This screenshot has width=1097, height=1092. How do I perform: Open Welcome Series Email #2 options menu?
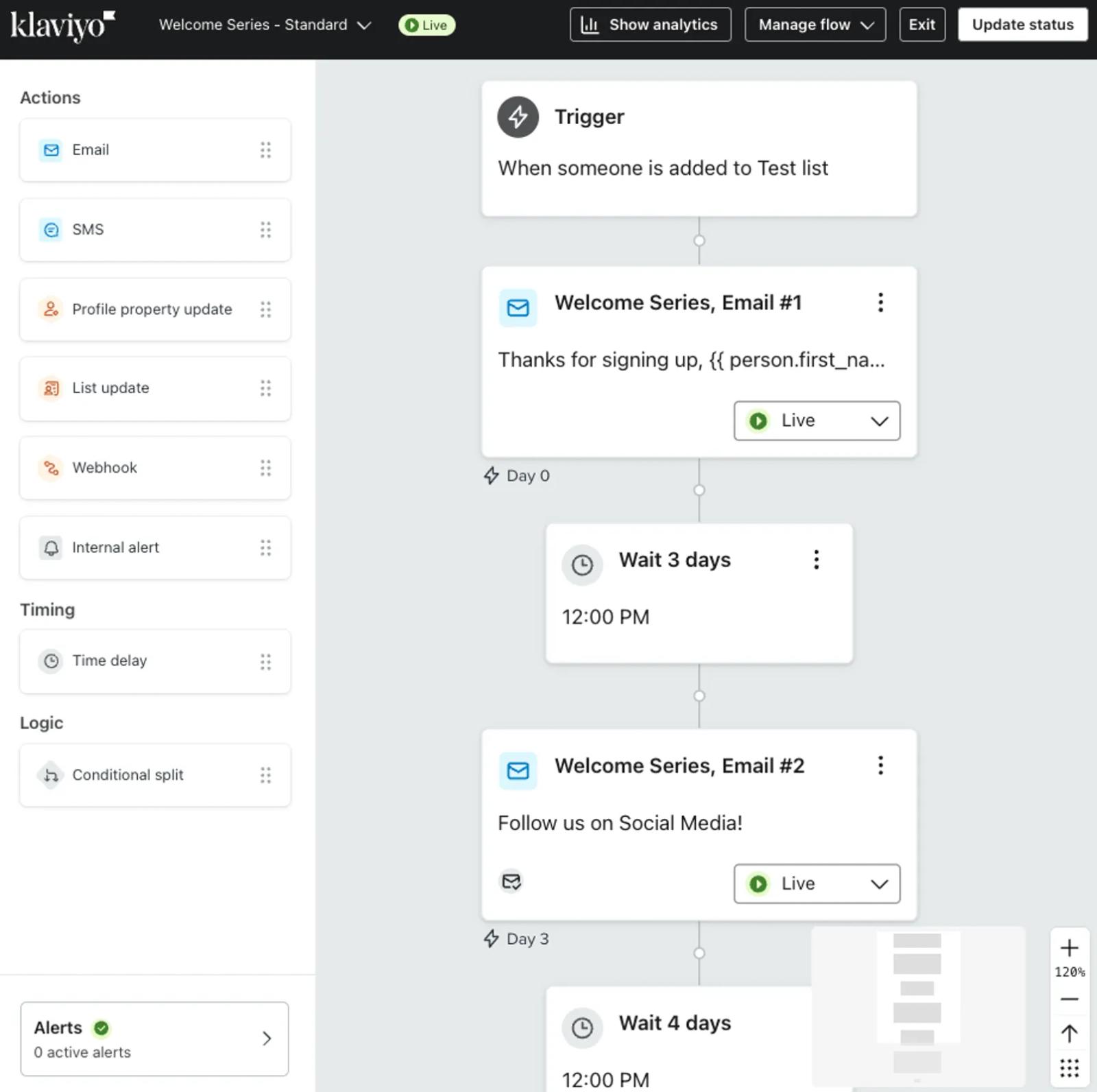click(x=880, y=765)
